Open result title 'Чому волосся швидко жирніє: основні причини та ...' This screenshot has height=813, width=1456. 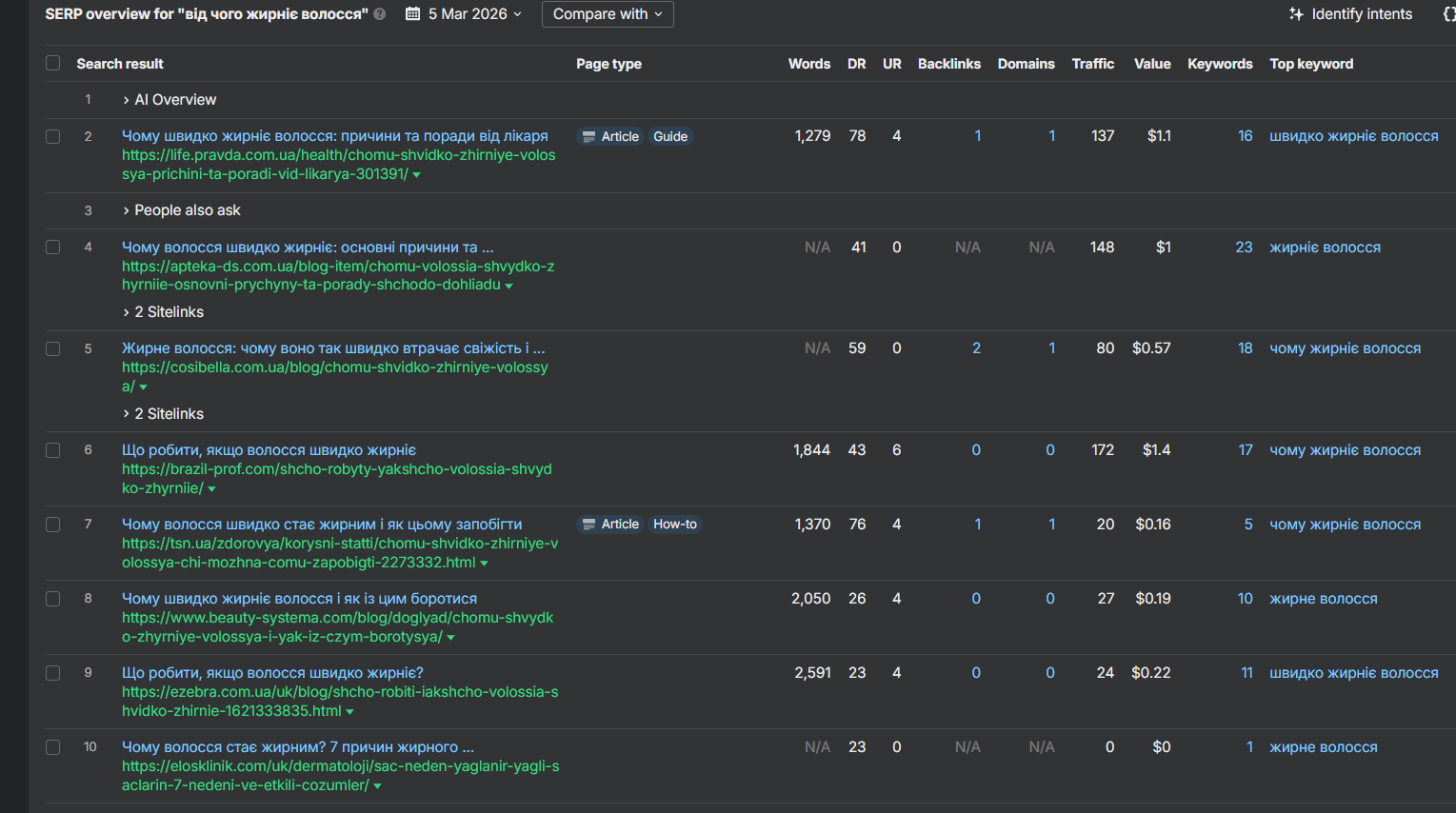click(x=308, y=248)
